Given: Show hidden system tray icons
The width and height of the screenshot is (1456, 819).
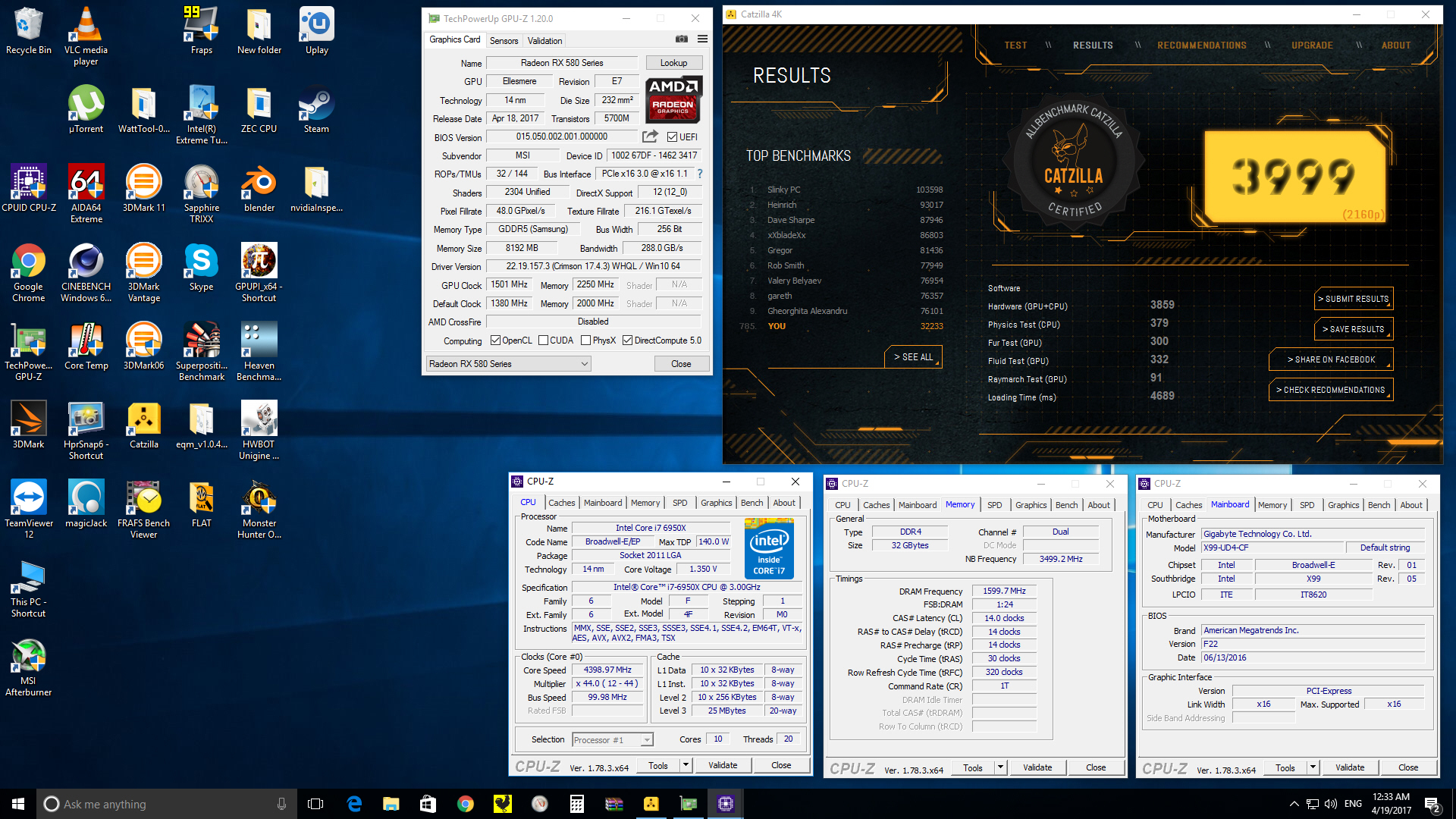Looking at the screenshot, I should [x=1294, y=804].
